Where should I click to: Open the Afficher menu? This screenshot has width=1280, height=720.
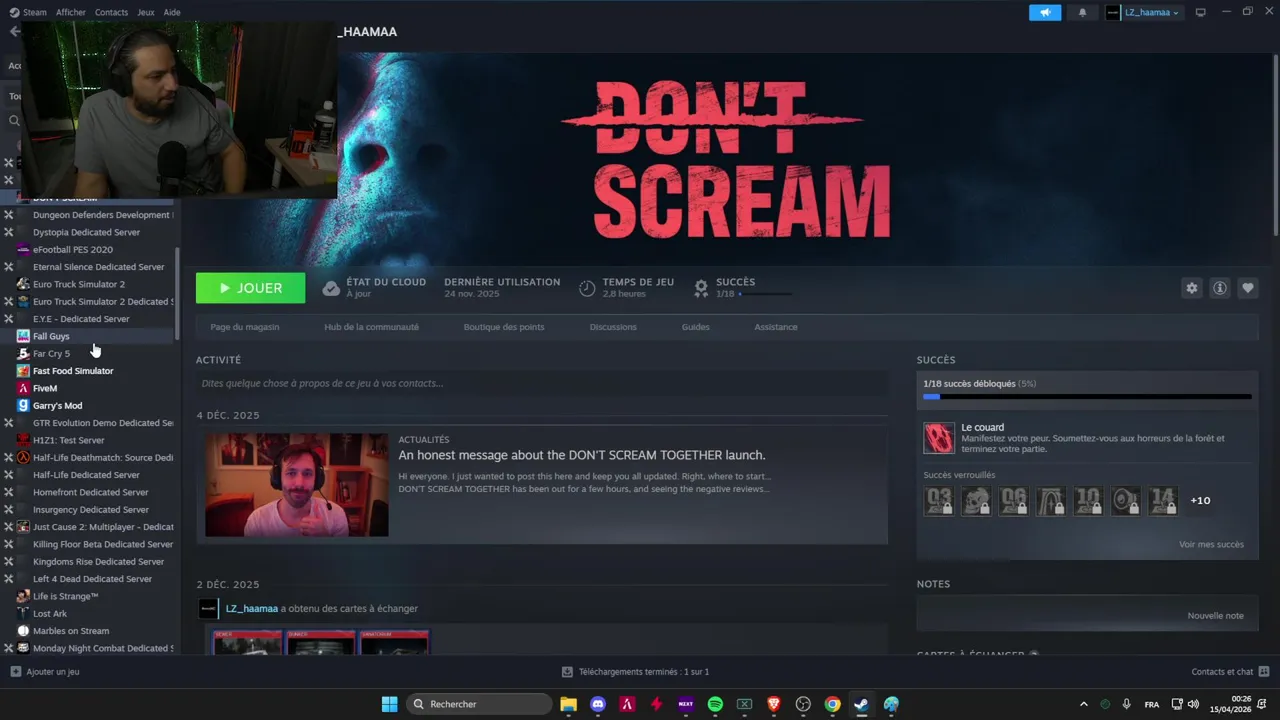pyautogui.click(x=71, y=12)
